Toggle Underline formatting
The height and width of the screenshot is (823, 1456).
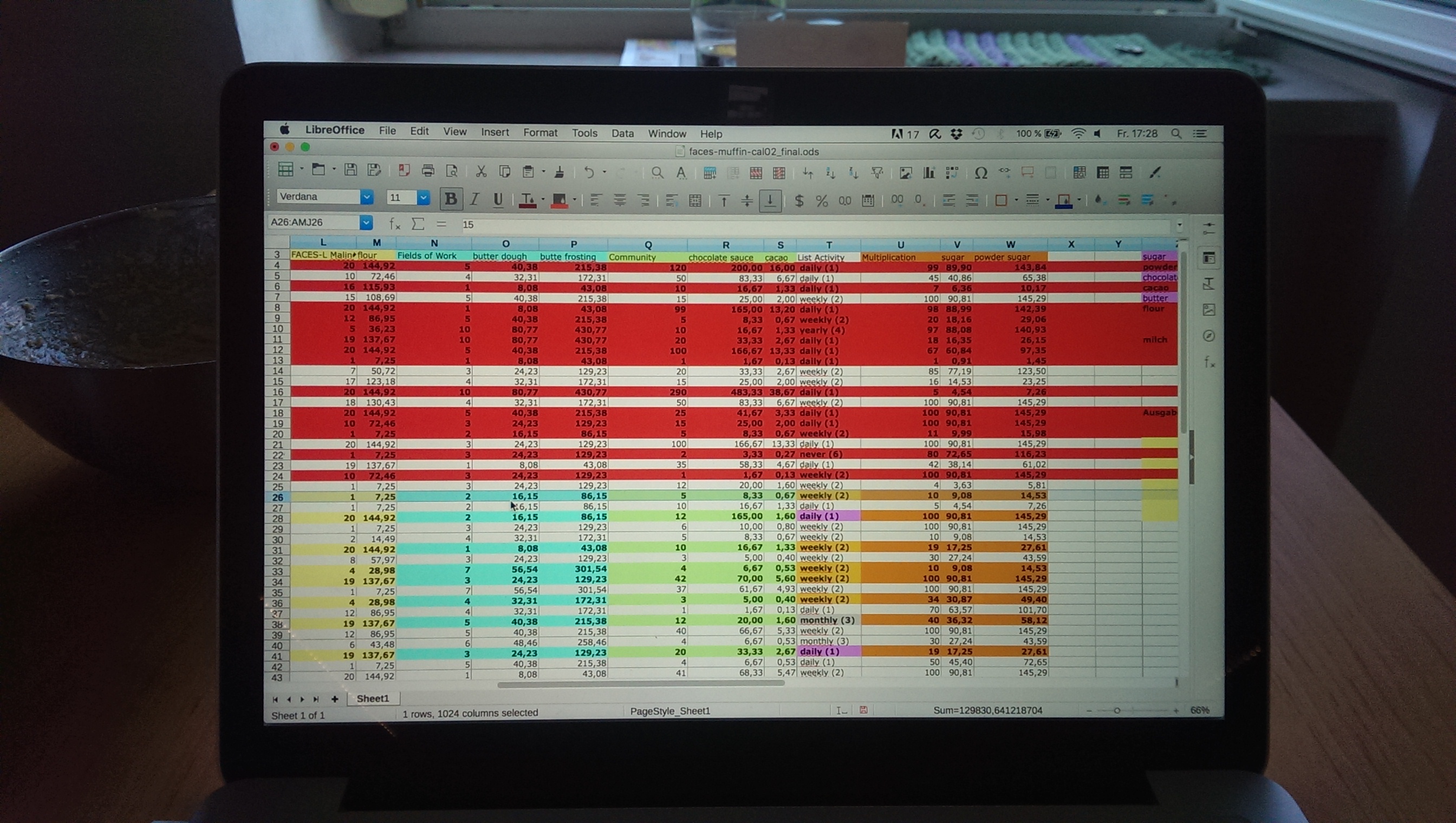pyautogui.click(x=498, y=200)
